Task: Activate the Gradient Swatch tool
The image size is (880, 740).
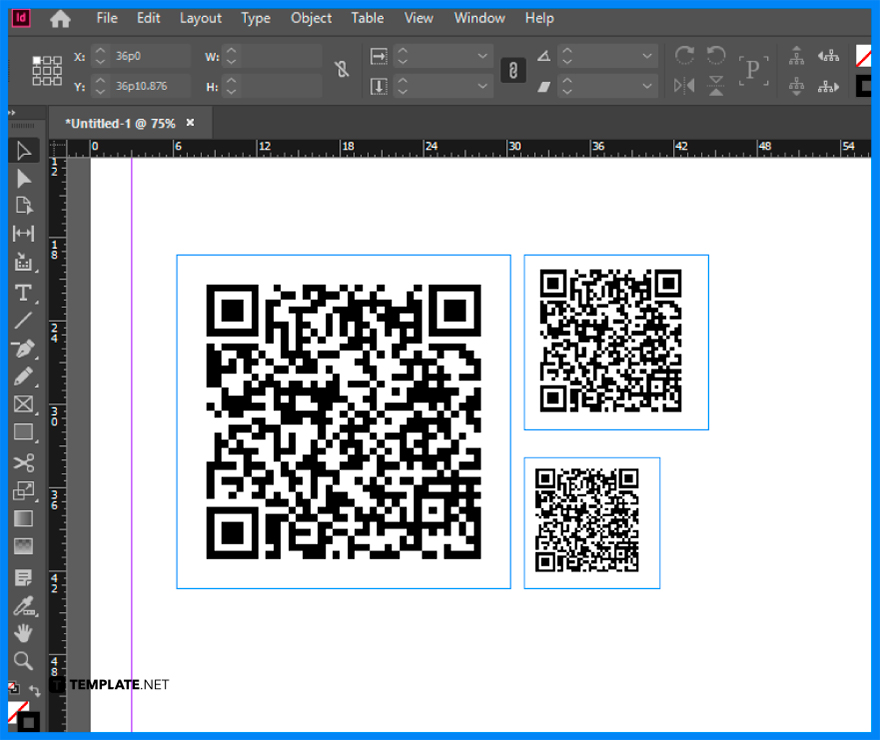Action: click(x=24, y=518)
